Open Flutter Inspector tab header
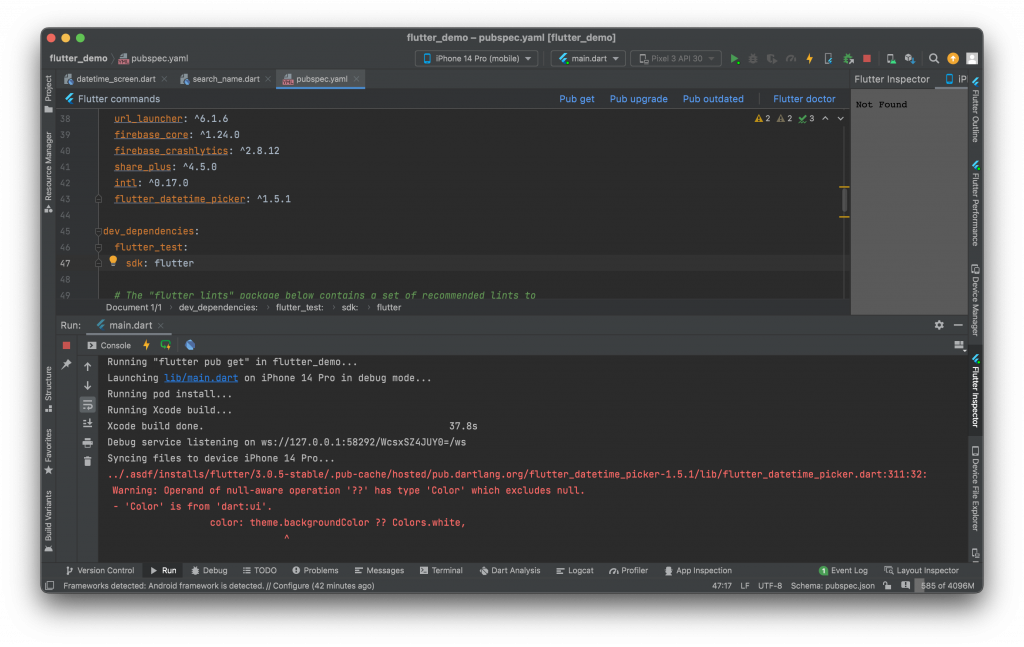 coord(891,79)
